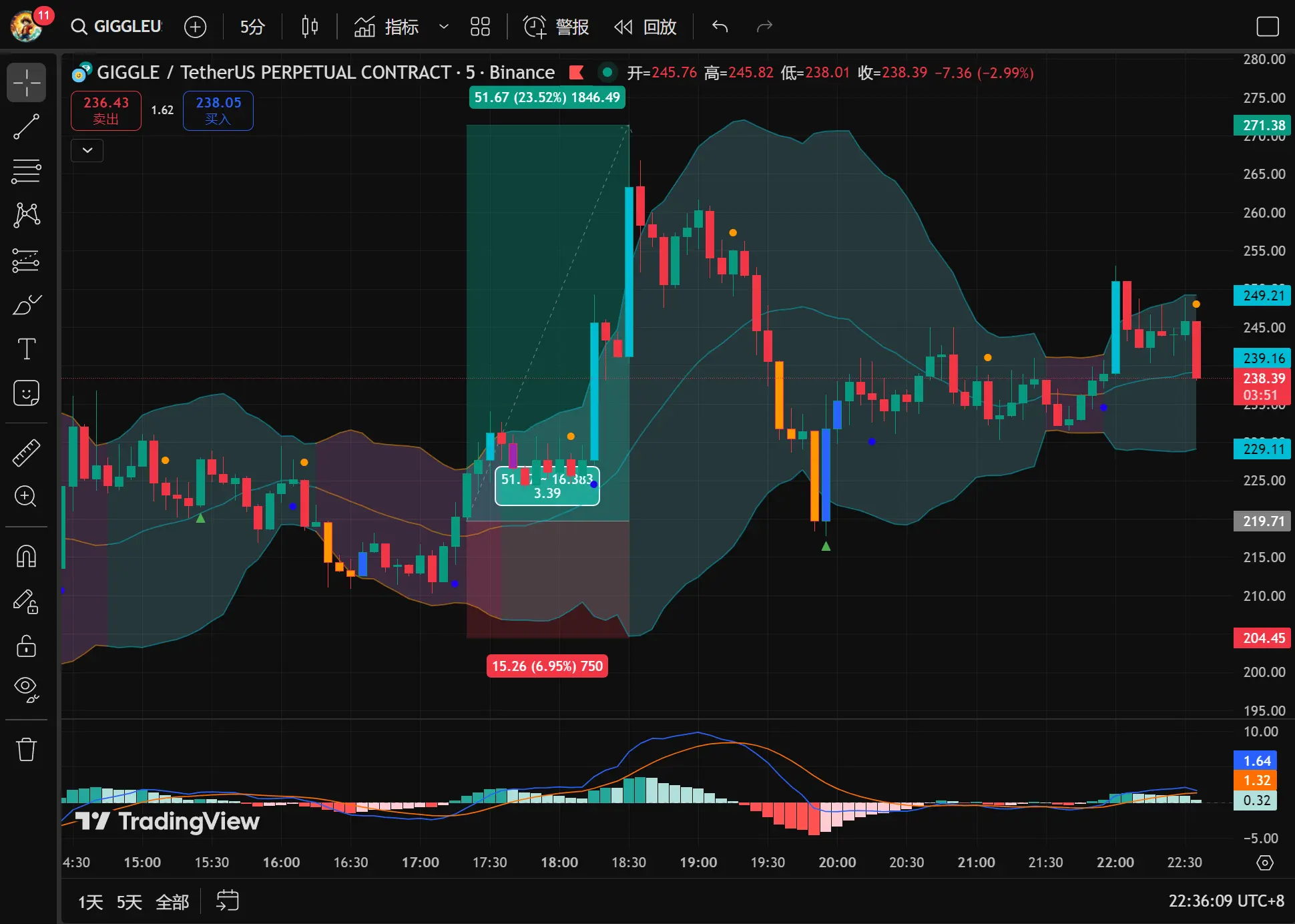Expand the indicator legend chevron
1295x924 pixels.
87,150
